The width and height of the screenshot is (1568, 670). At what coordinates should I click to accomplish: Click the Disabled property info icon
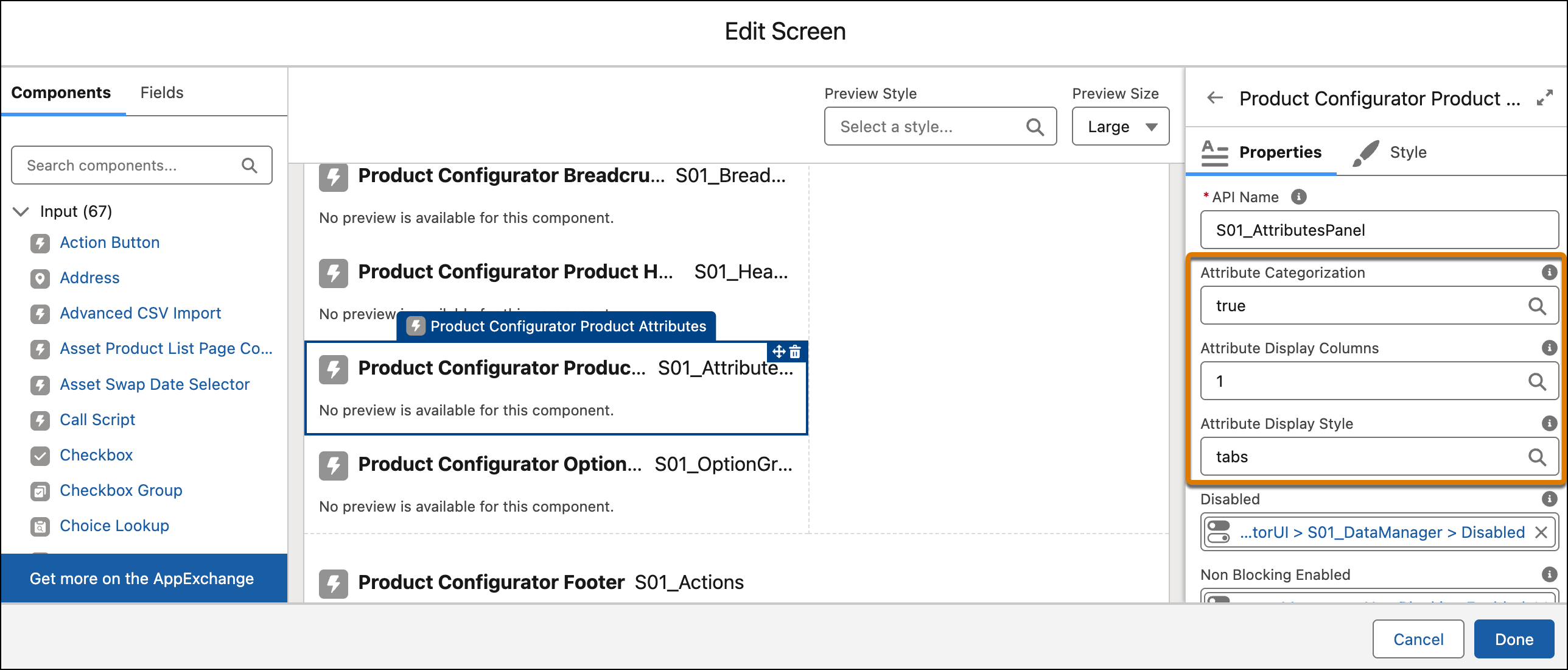[x=1549, y=499]
